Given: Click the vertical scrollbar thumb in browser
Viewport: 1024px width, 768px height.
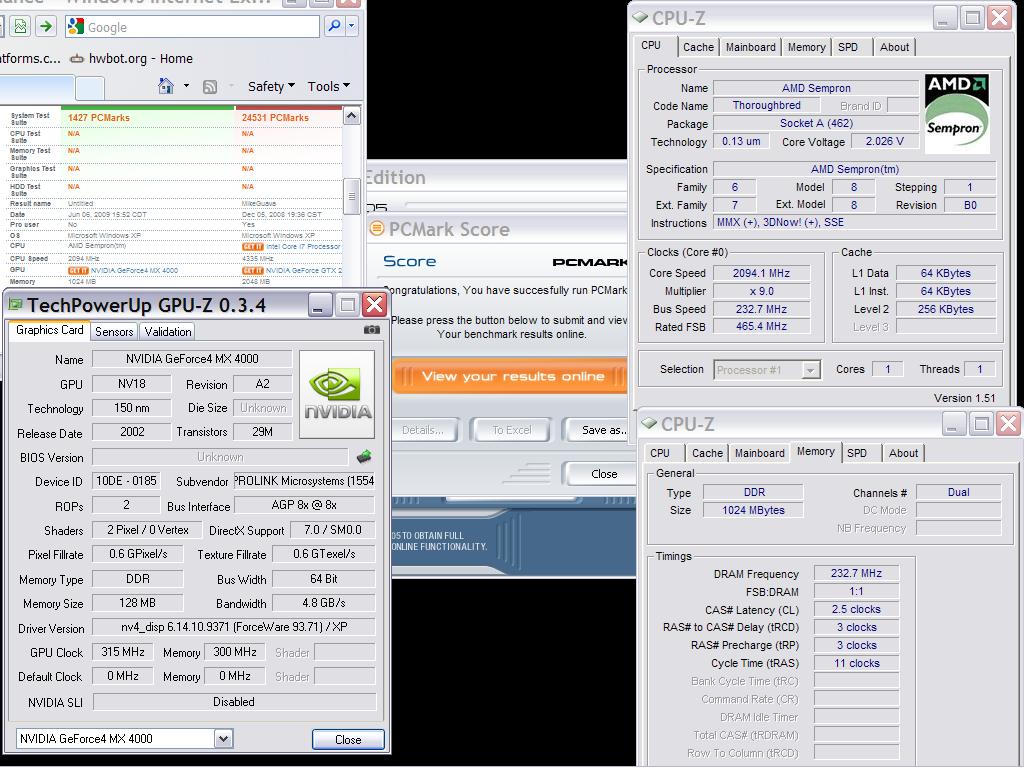Looking at the screenshot, I should coord(351,195).
